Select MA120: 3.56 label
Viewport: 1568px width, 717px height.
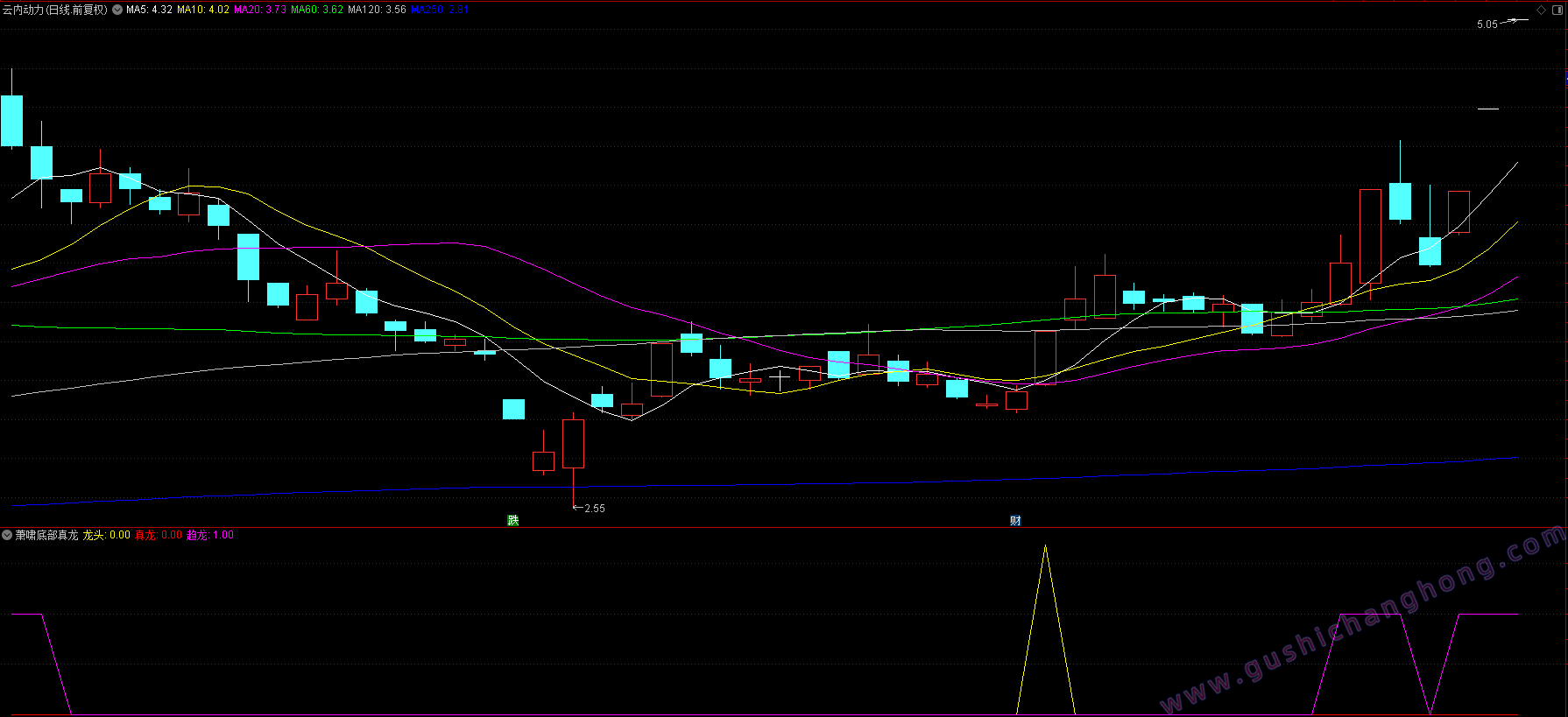click(377, 10)
